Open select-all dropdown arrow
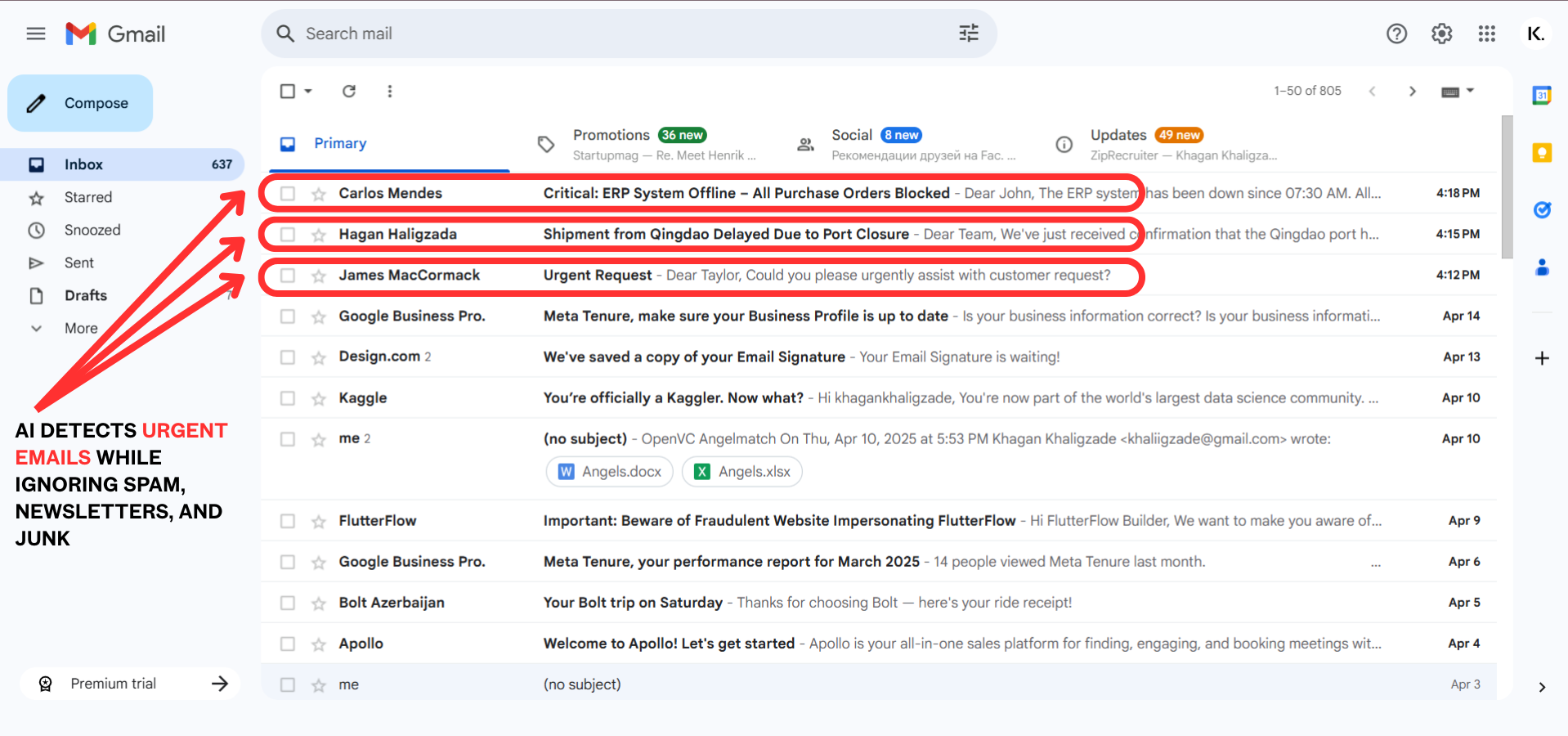 pyautogui.click(x=308, y=91)
